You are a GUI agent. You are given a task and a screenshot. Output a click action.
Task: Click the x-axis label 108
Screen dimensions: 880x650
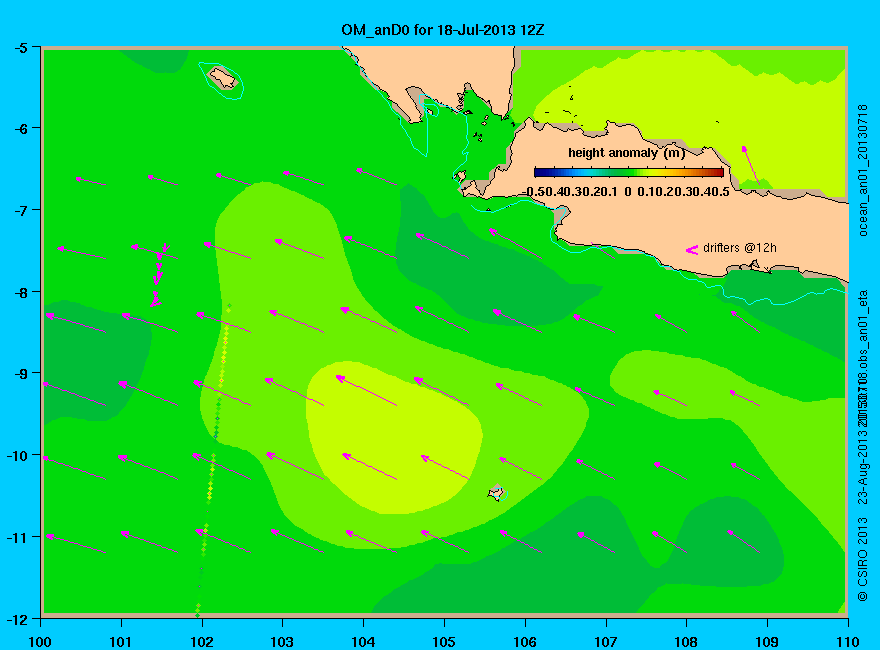[x=686, y=641]
